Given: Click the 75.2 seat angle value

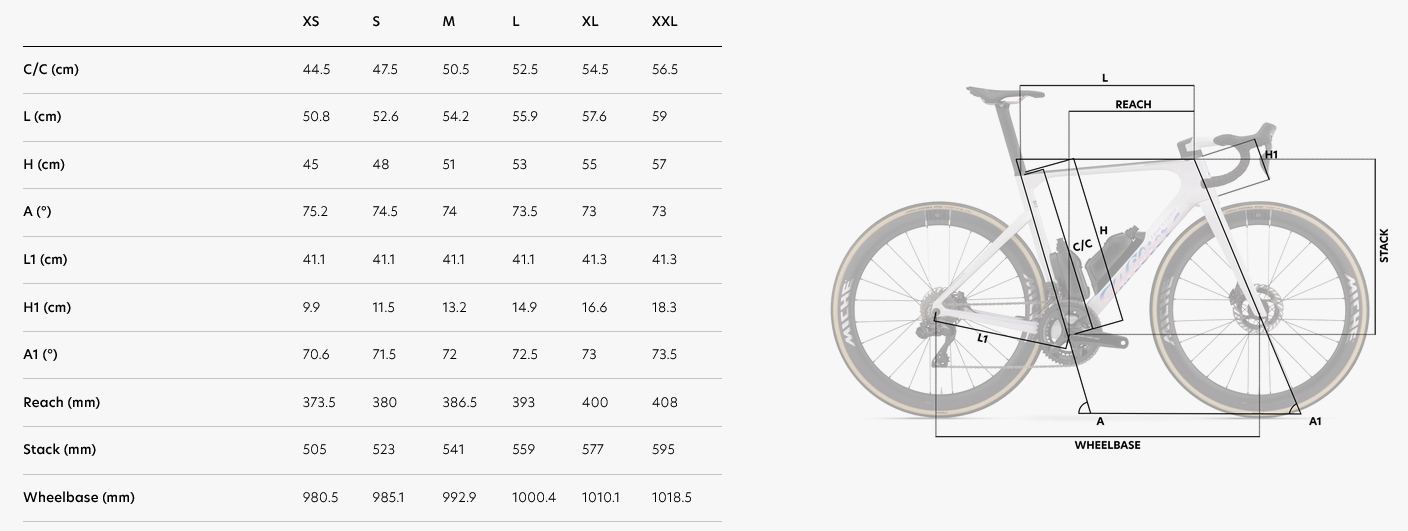Looking at the screenshot, I should [x=315, y=211].
